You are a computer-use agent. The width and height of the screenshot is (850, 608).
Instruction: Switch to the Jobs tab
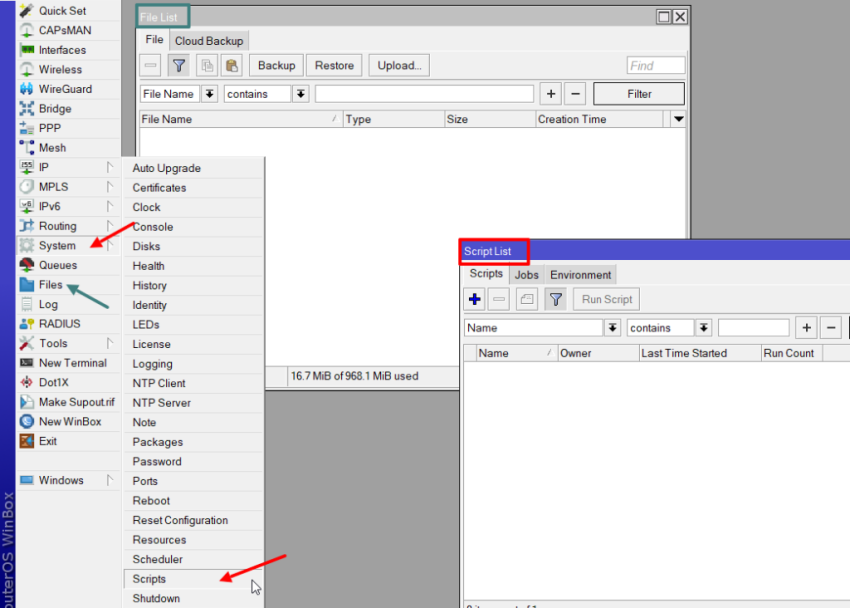526,275
